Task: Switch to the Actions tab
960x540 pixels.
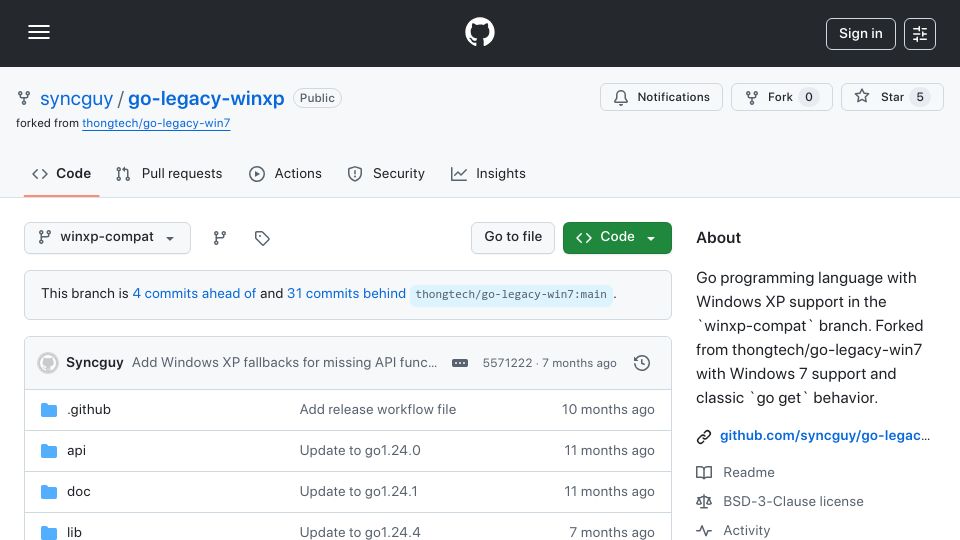Action: click(285, 174)
